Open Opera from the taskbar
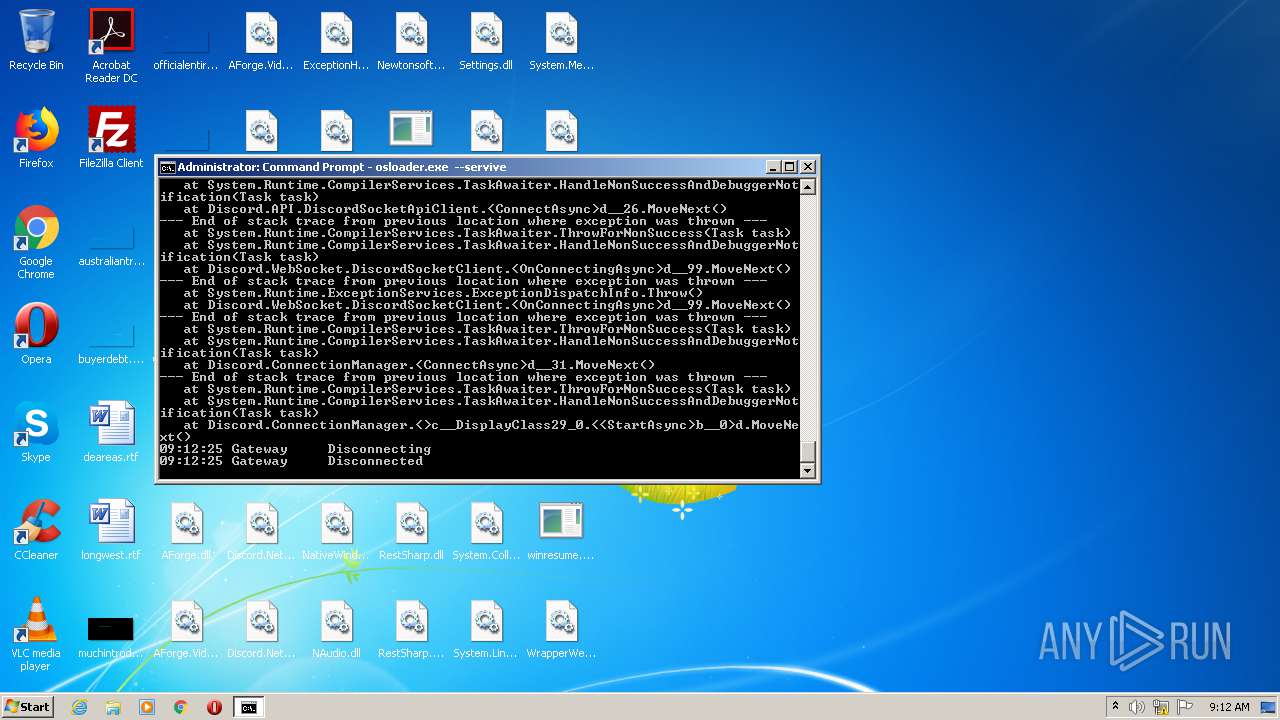Image resolution: width=1280 pixels, height=720 pixels. (214, 707)
